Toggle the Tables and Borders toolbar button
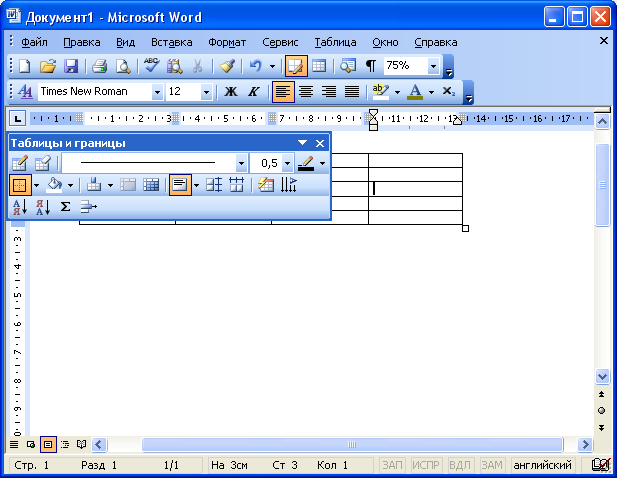This screenshot has width=617, height=478. [x=296, y=66]
